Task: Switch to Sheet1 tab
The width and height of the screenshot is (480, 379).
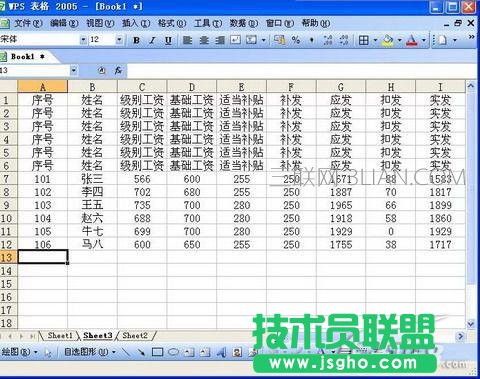Action: click(60, 335)
